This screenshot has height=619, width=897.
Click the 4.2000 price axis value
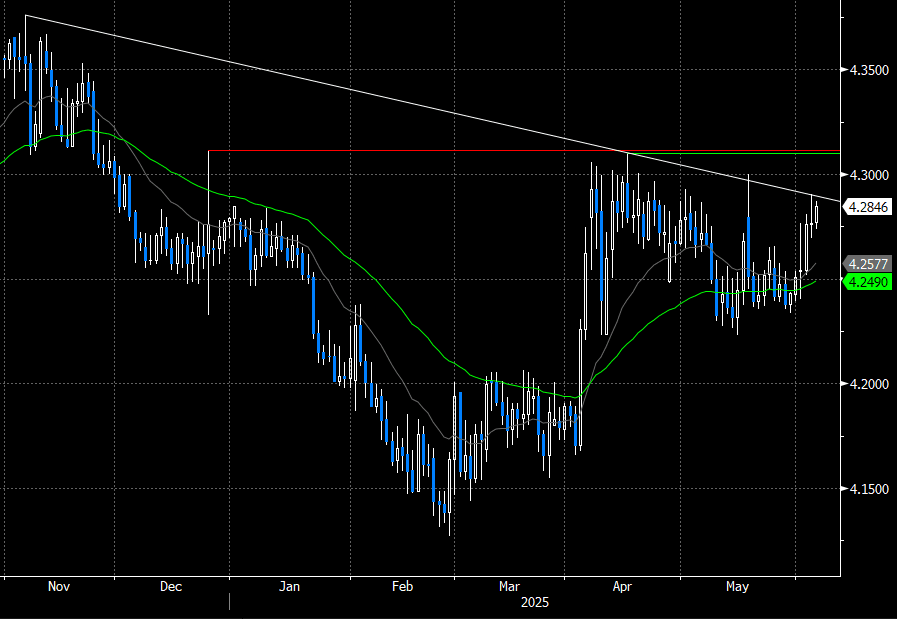pyautogui.click(x=870, y=384)
